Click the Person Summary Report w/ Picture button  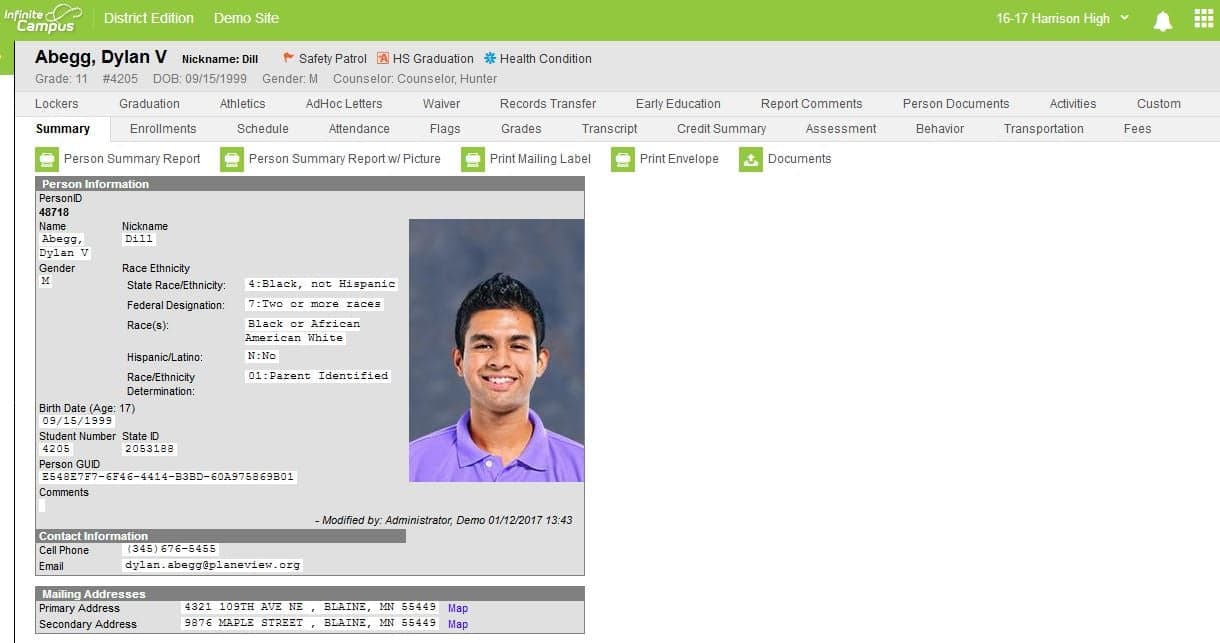(x=331, y=159)
